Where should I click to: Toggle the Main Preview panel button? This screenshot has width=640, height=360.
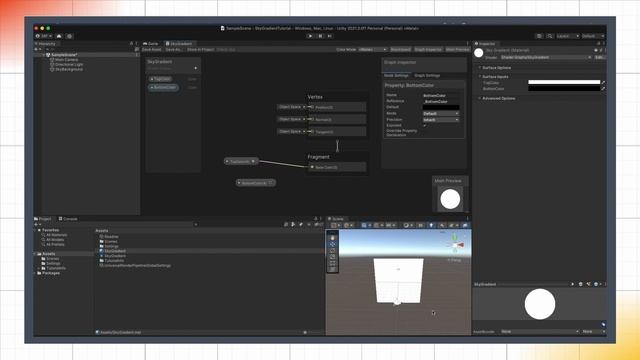coord(458,49)
